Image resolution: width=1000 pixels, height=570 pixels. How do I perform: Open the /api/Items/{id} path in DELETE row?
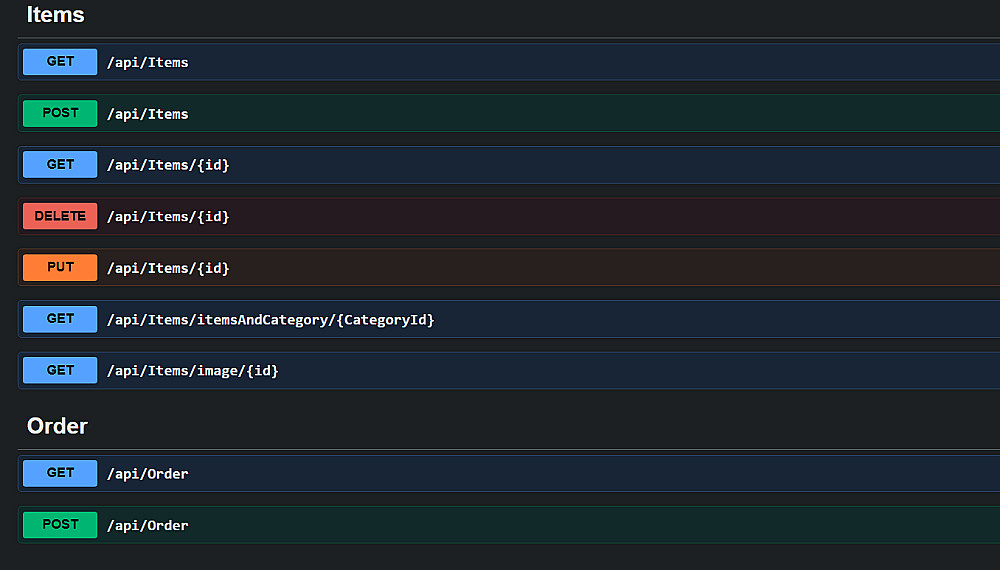(x=168, y=216)
